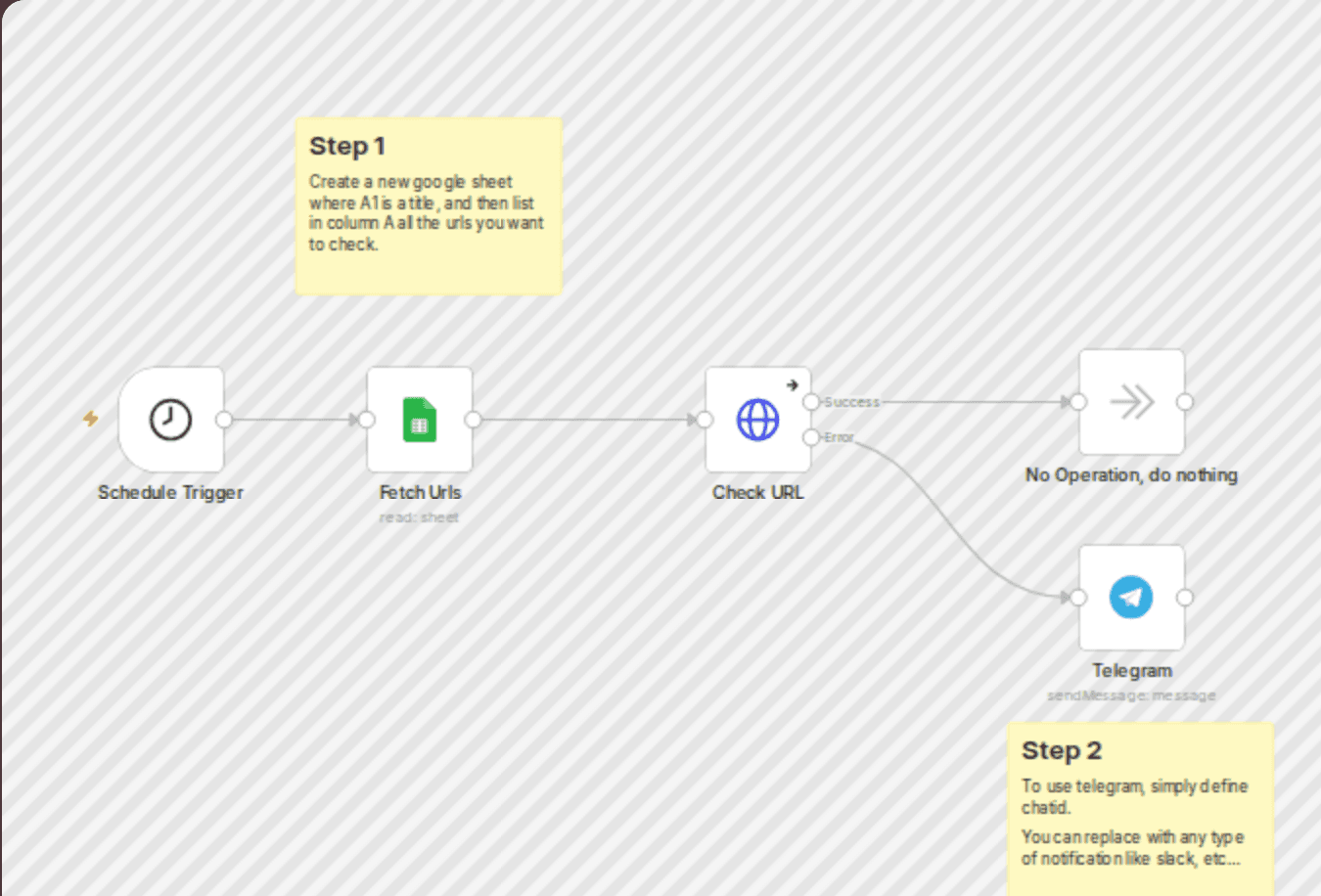
Task: Click the 'read: sheet' subtitle
Action: (x=419, y=517)
